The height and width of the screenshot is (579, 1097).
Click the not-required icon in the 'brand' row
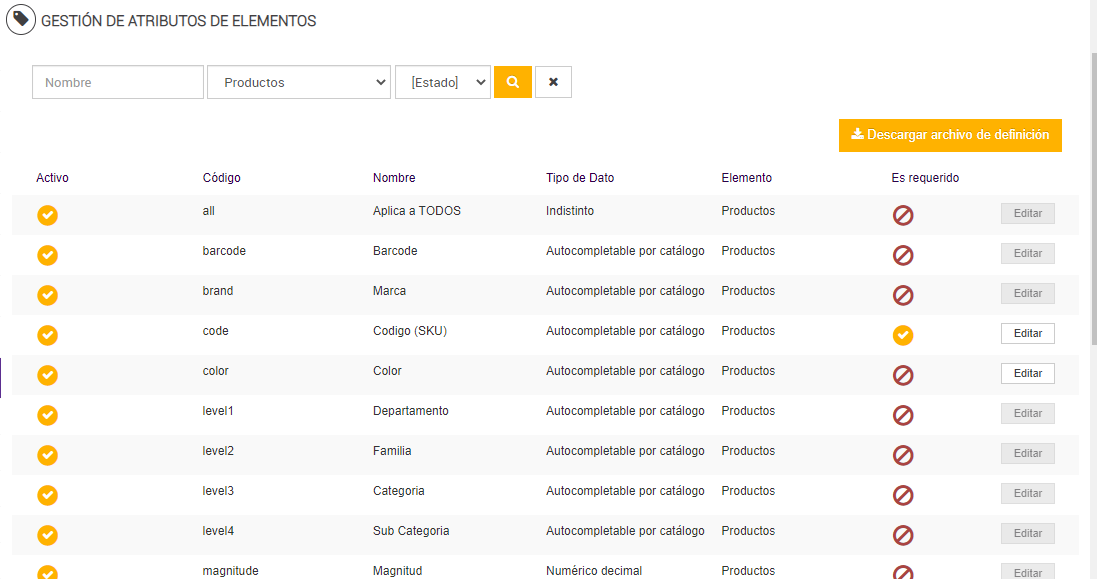[903, 295]
